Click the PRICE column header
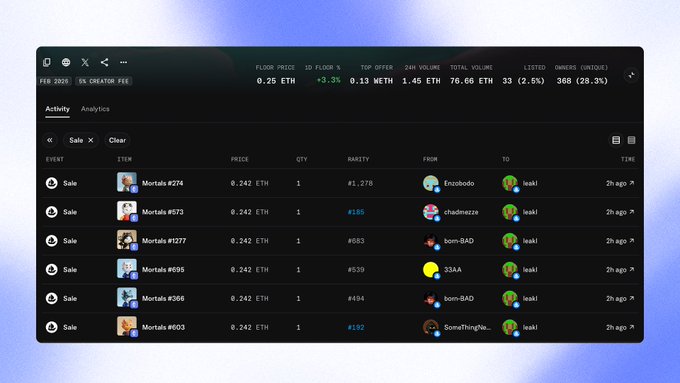Image resolution: width=680 pixels, height=383 pixels. (239, 159)
